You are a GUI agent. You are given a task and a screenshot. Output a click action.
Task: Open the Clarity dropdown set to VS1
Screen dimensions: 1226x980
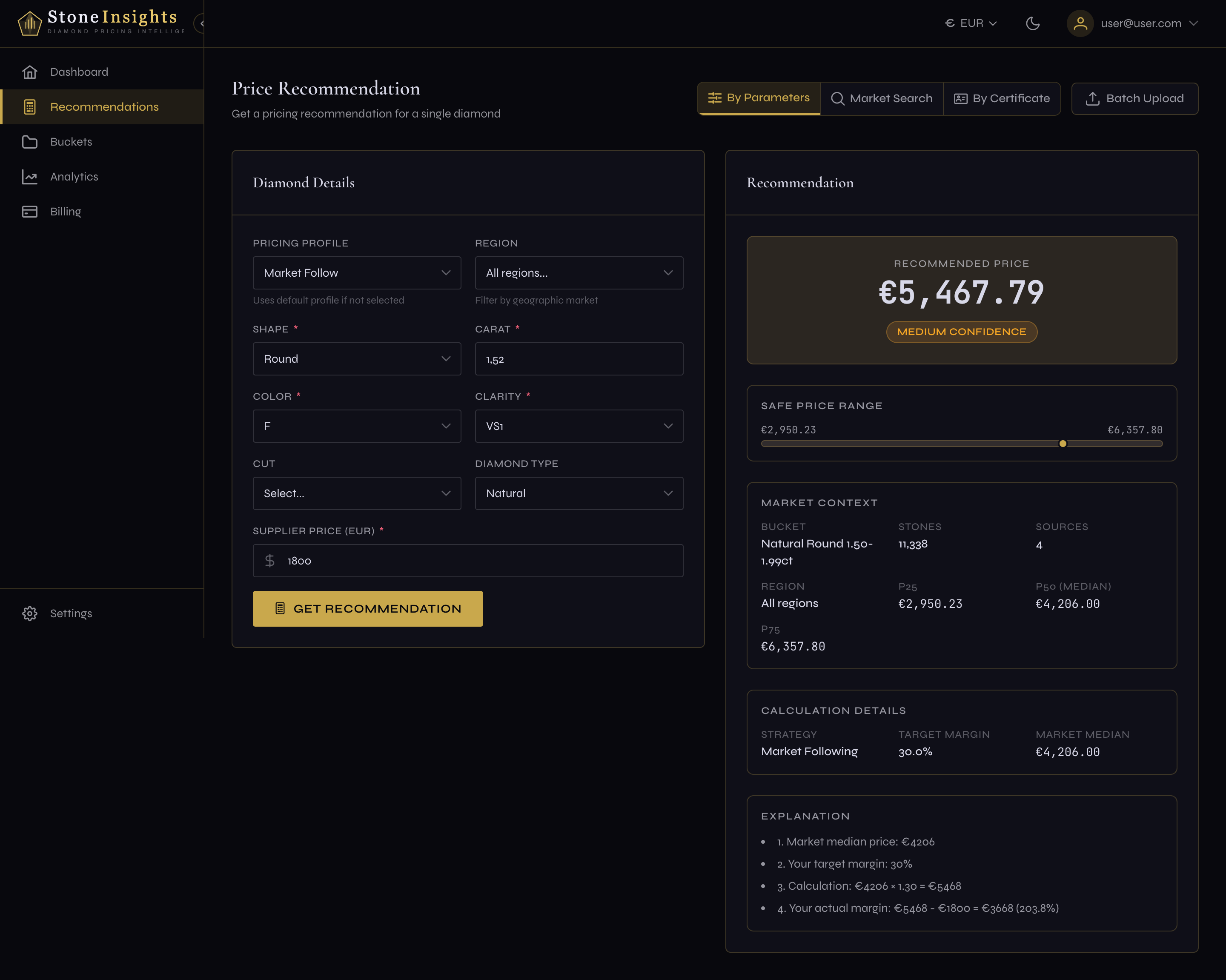pyautogui.click(x=579, y=425)
